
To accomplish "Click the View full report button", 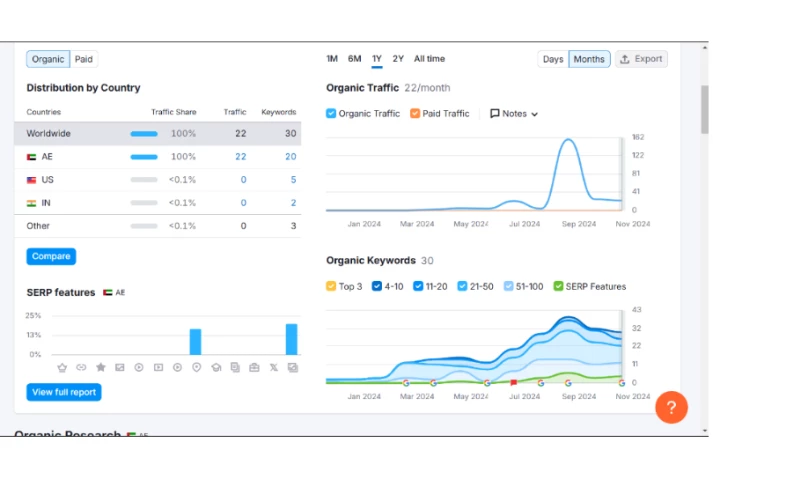I will 64,392.
